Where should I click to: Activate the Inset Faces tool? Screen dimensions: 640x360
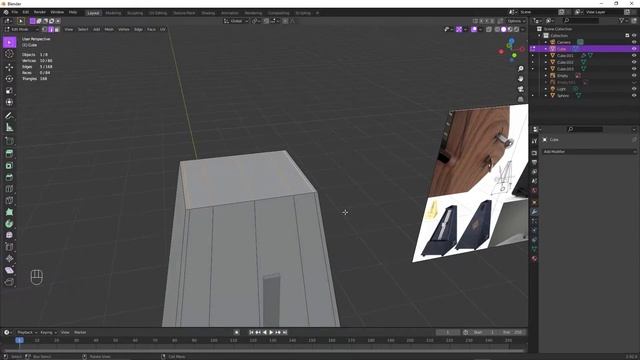[9, 165]
